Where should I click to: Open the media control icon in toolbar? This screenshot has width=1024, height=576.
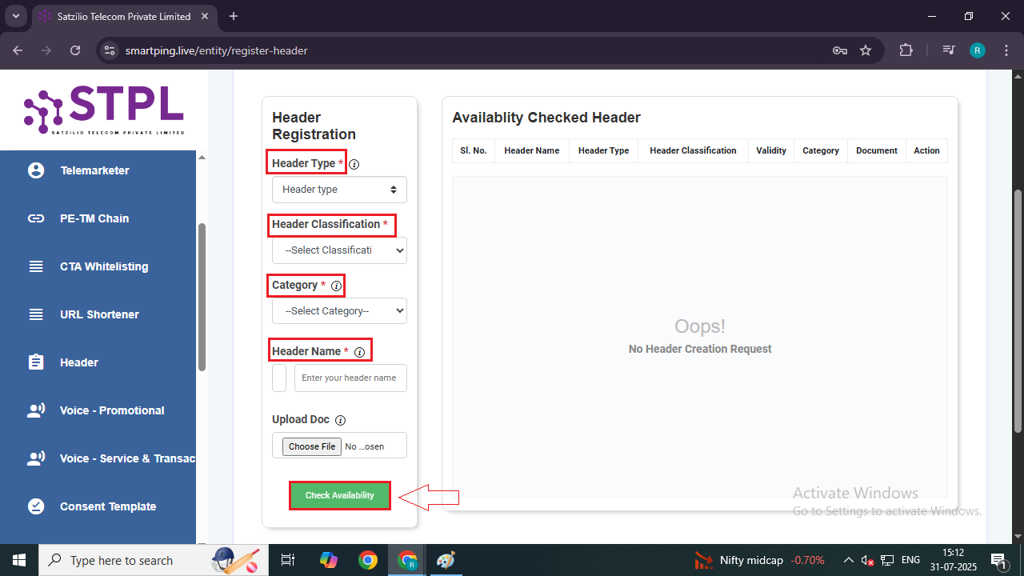pos(949,50)
